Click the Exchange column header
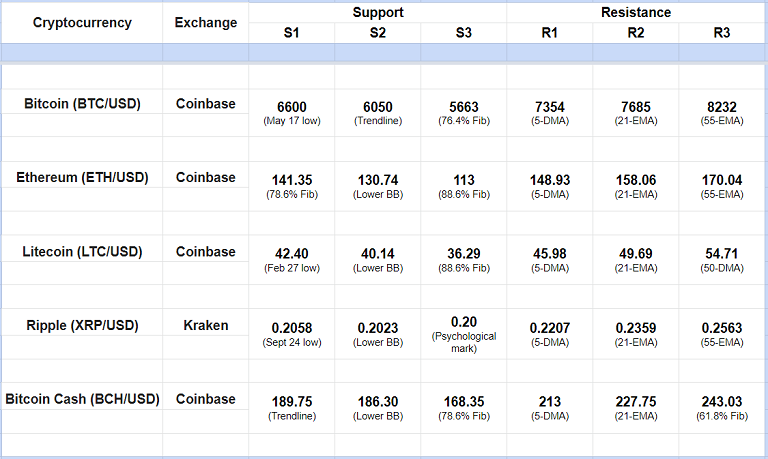768x459 pixels. pos(205,23)
